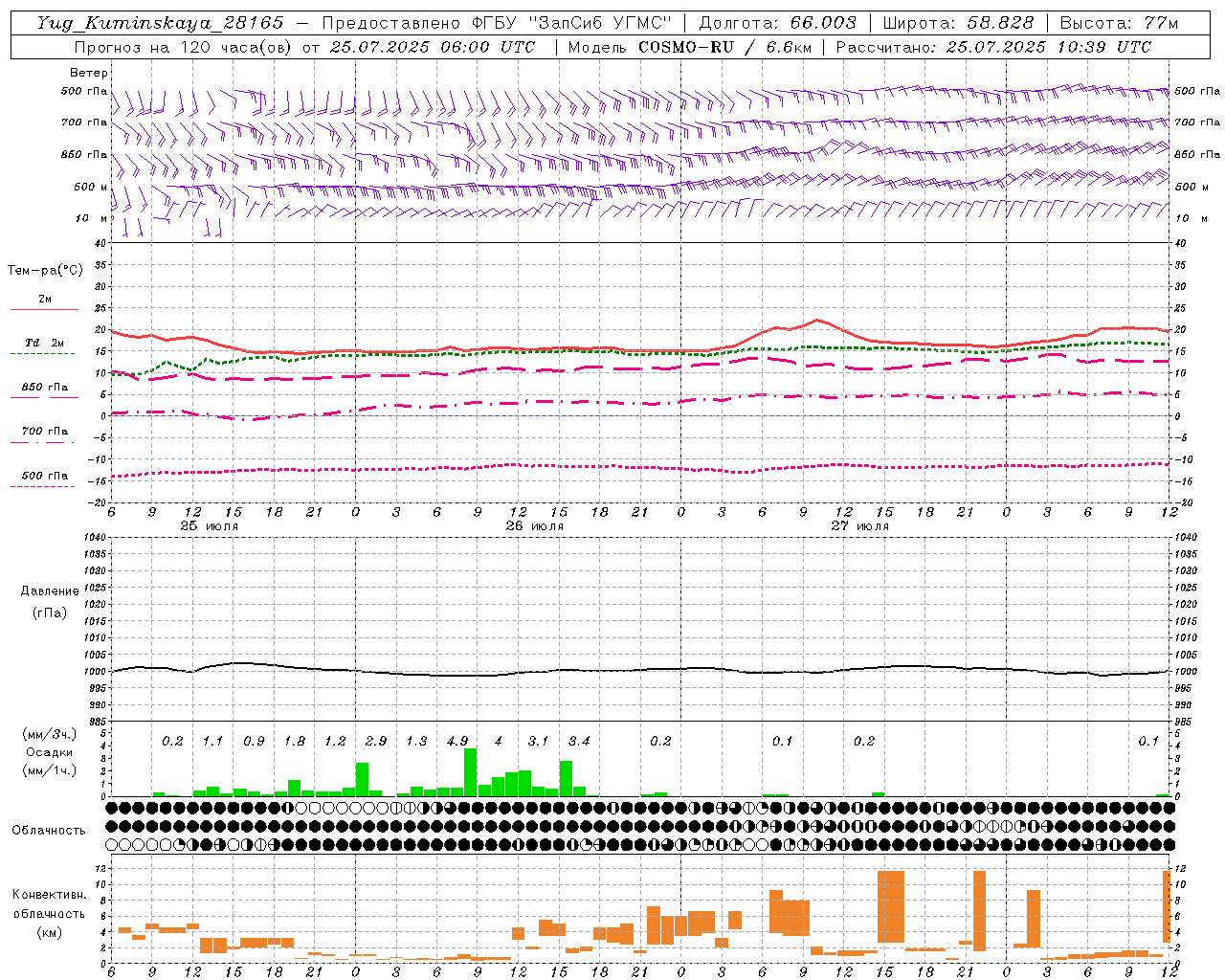The height and width of the screenshot is (980, 1225).
Task: Click the 2.9 precipitation total value
Action: 376,742
